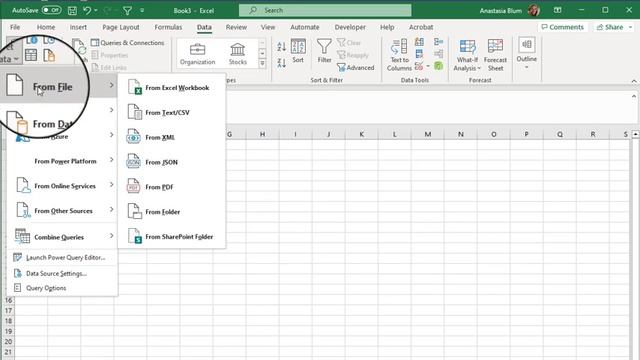The height and width of the screenshot is (360, 640).
Task: Click Queries & Connections
Action: (x=128, y=42)
